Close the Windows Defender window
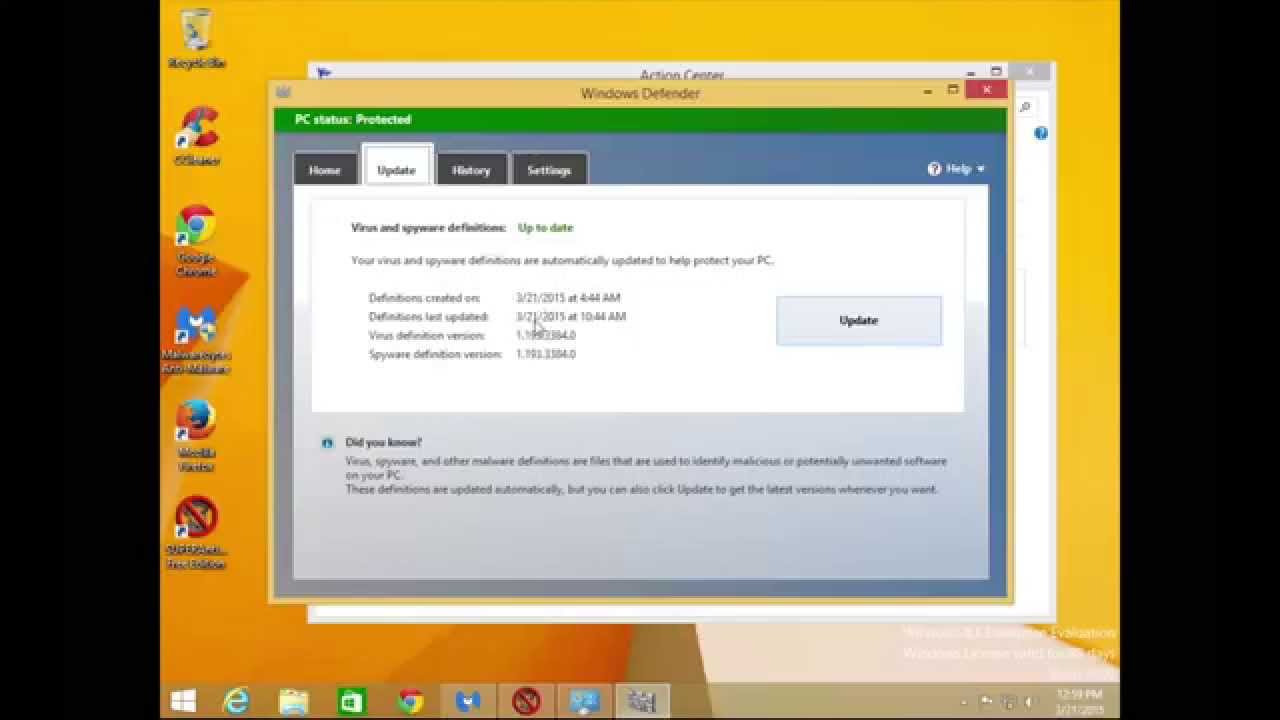The width and height of the screenshot is (1280, 720). [987, 90]
